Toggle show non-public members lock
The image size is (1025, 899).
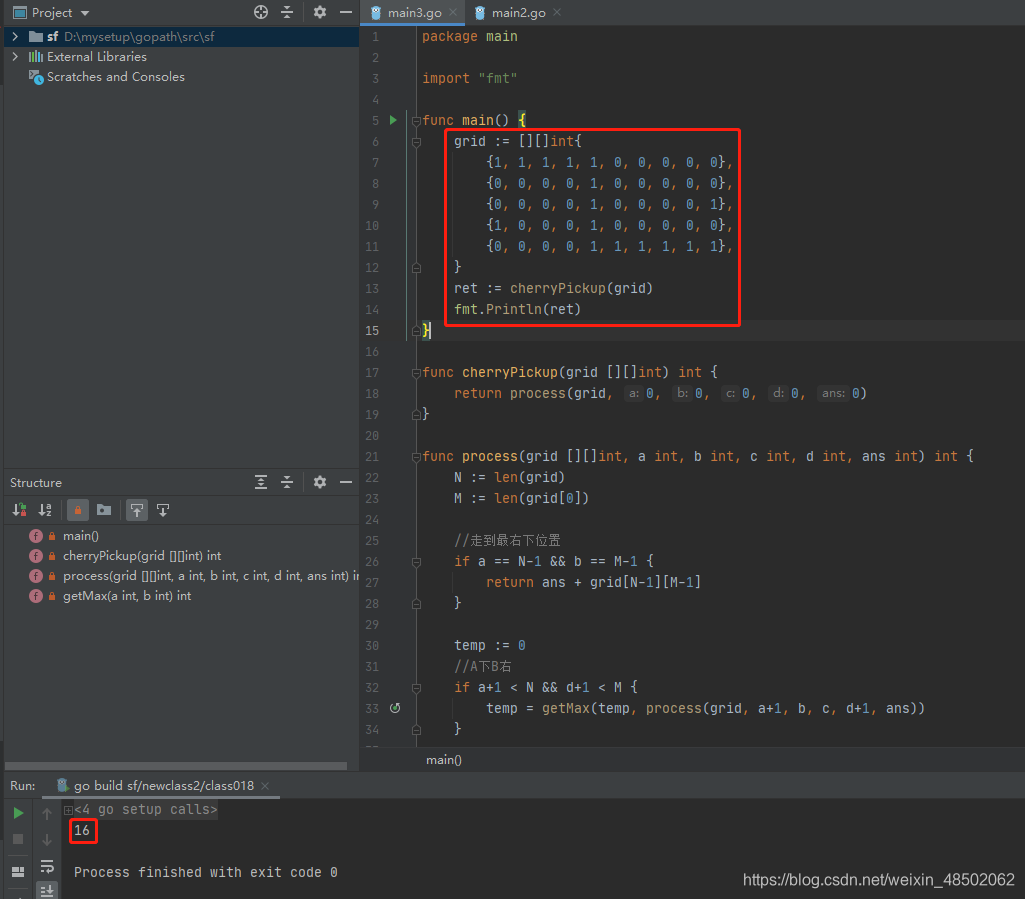(78, 510)
